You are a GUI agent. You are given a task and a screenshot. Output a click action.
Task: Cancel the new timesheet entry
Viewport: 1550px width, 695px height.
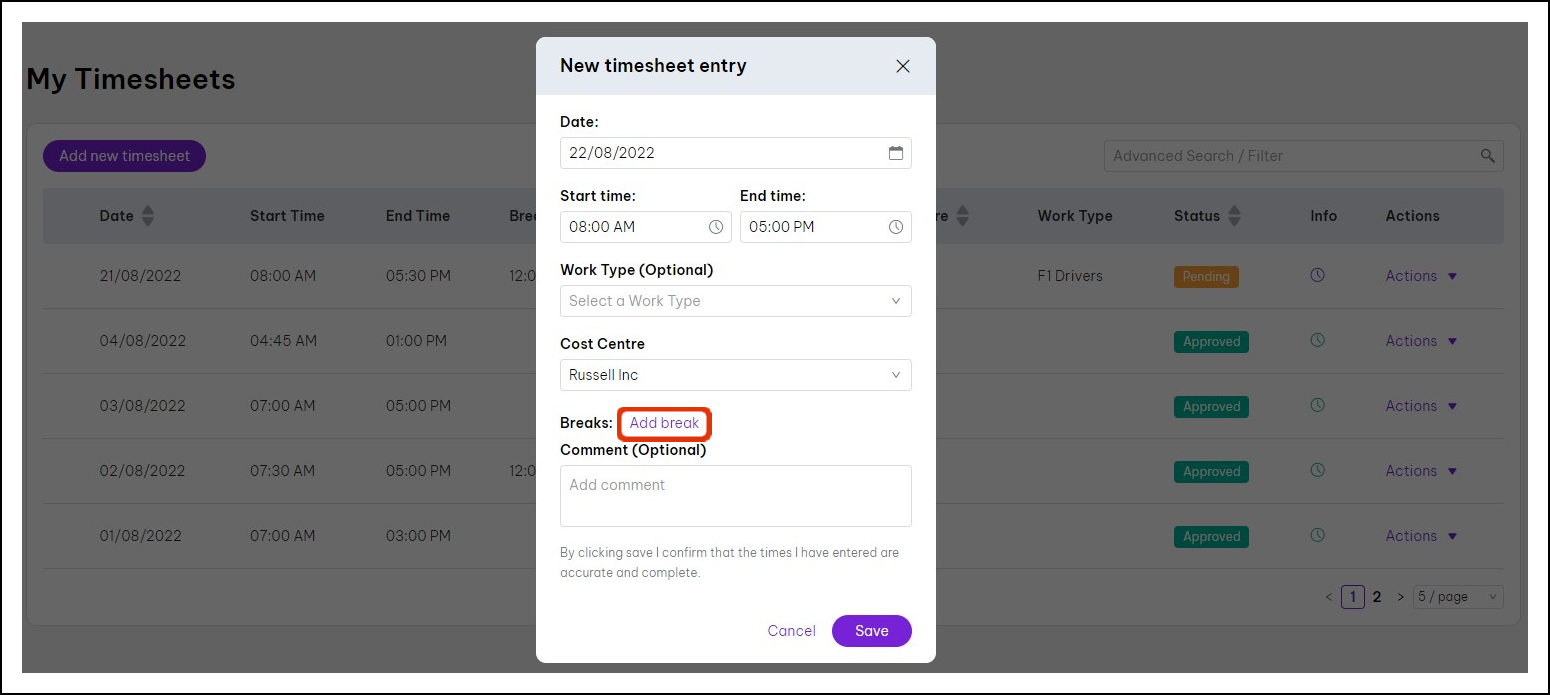pyautogui.click(x=792, y=631)
